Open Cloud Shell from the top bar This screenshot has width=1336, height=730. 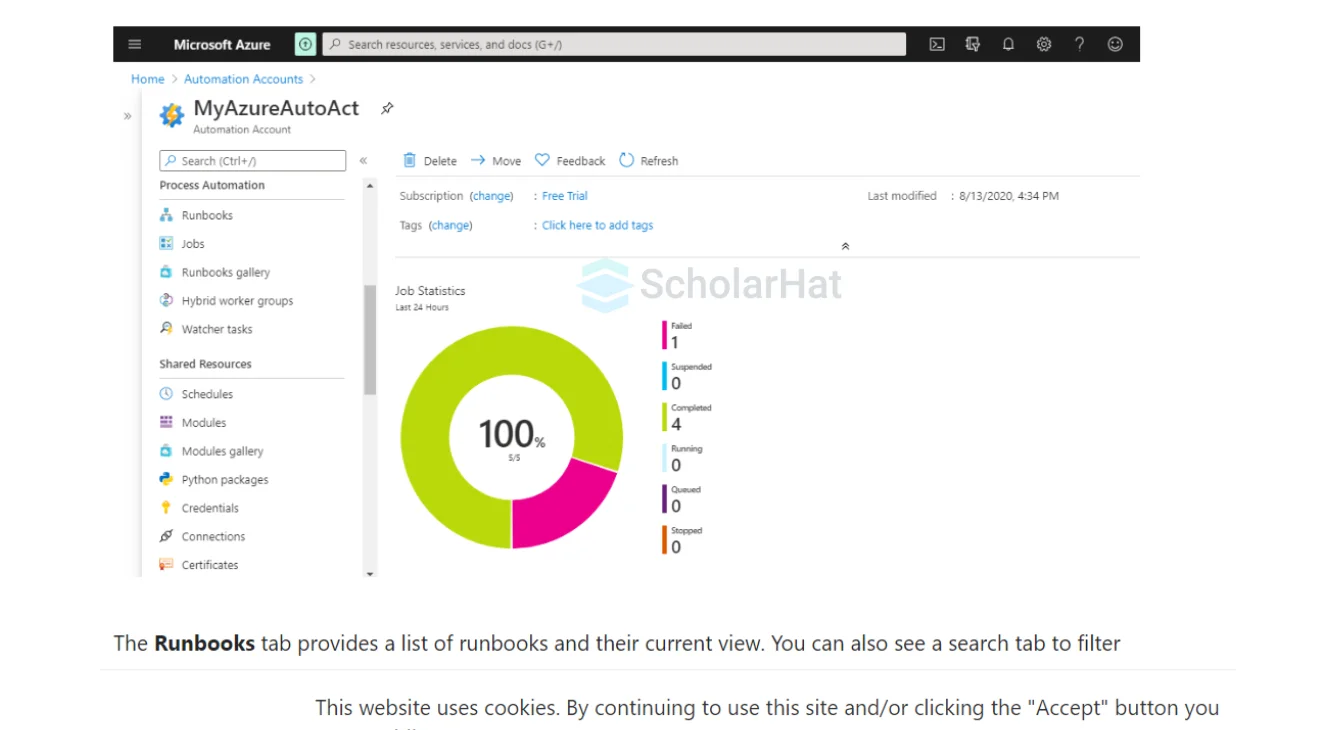[x=937, y=44]
